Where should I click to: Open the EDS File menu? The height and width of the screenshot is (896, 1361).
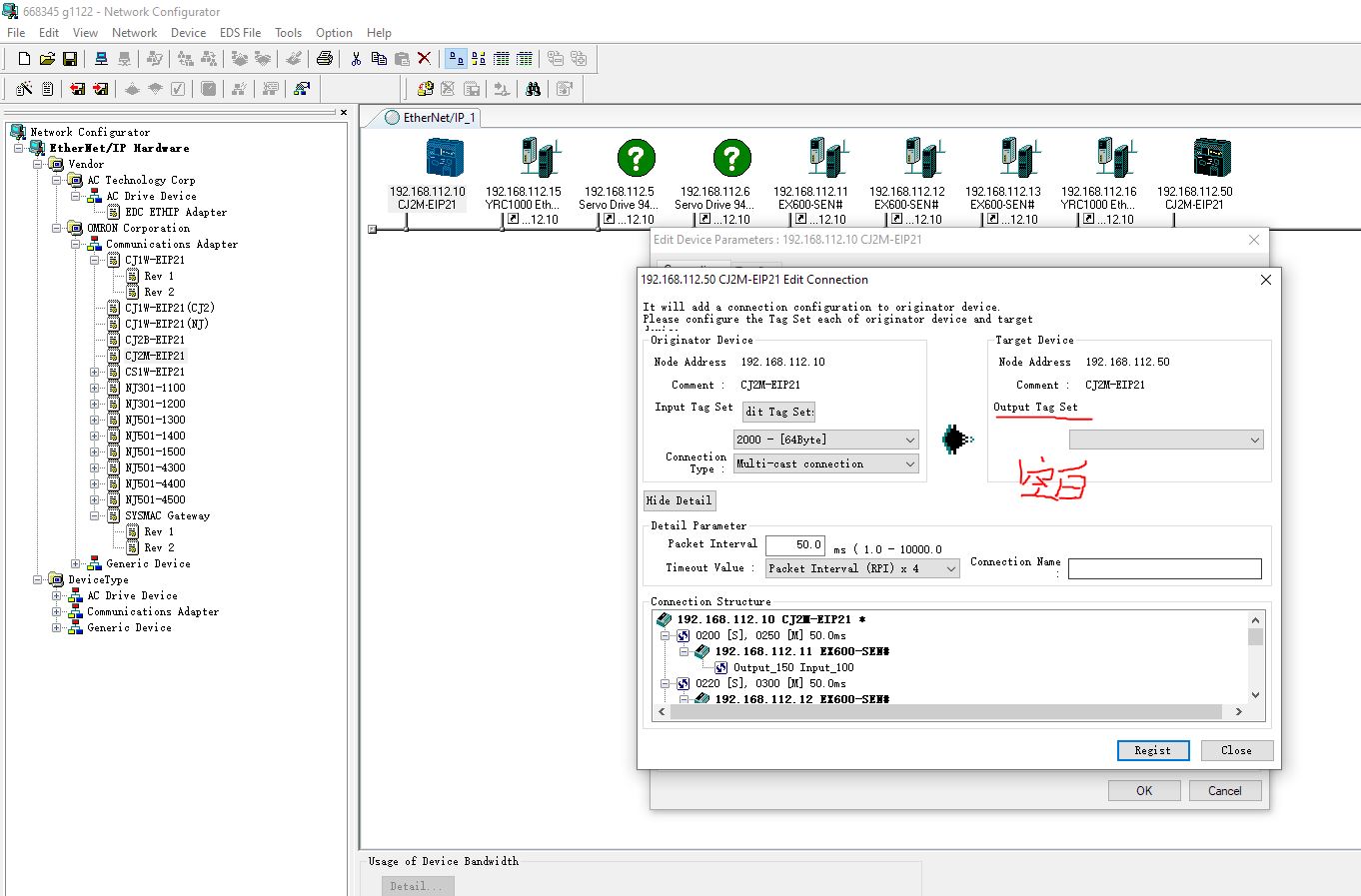(240, 33)
